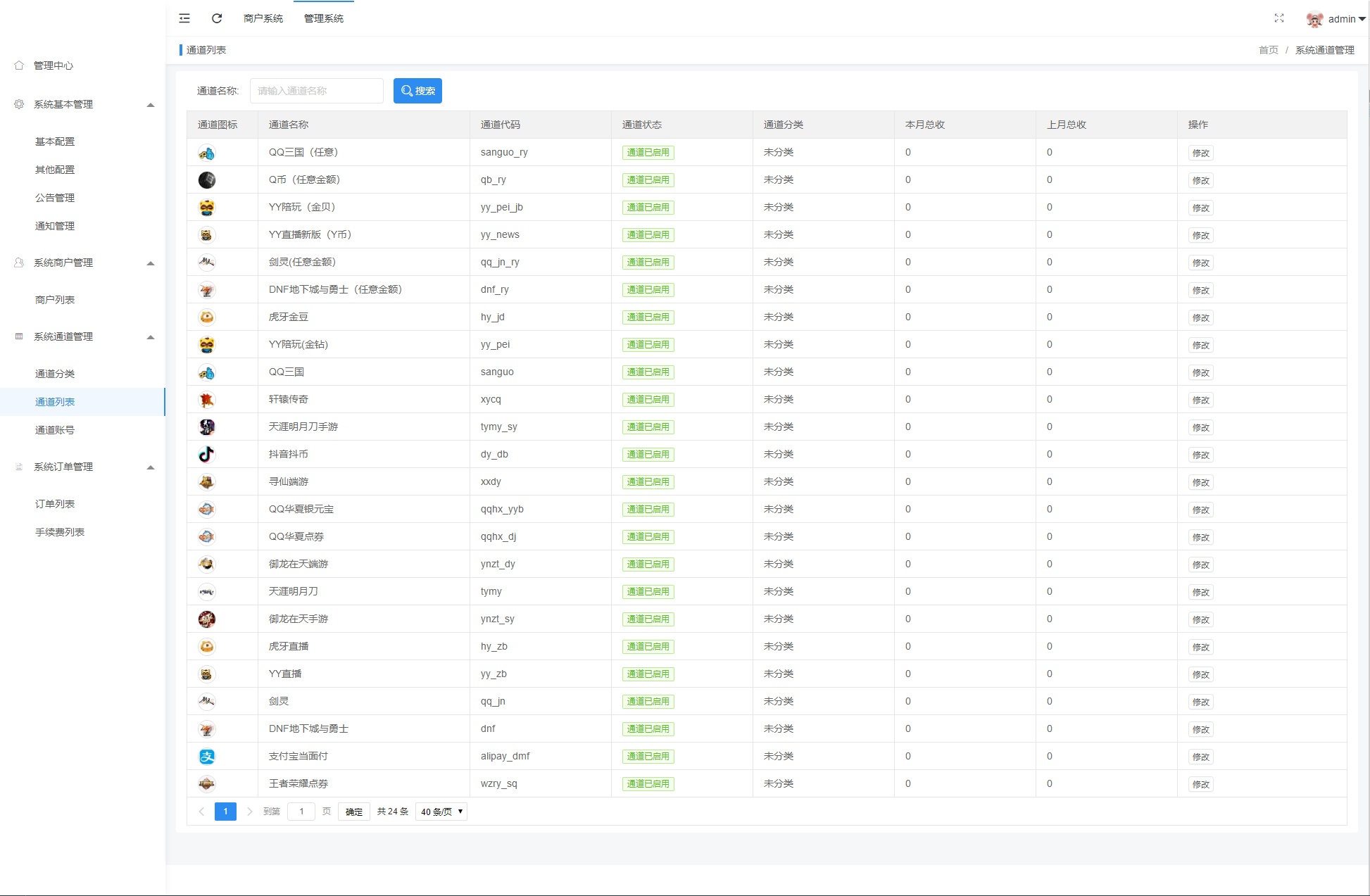Click the sidebar collapse hamburger icon

184,18
